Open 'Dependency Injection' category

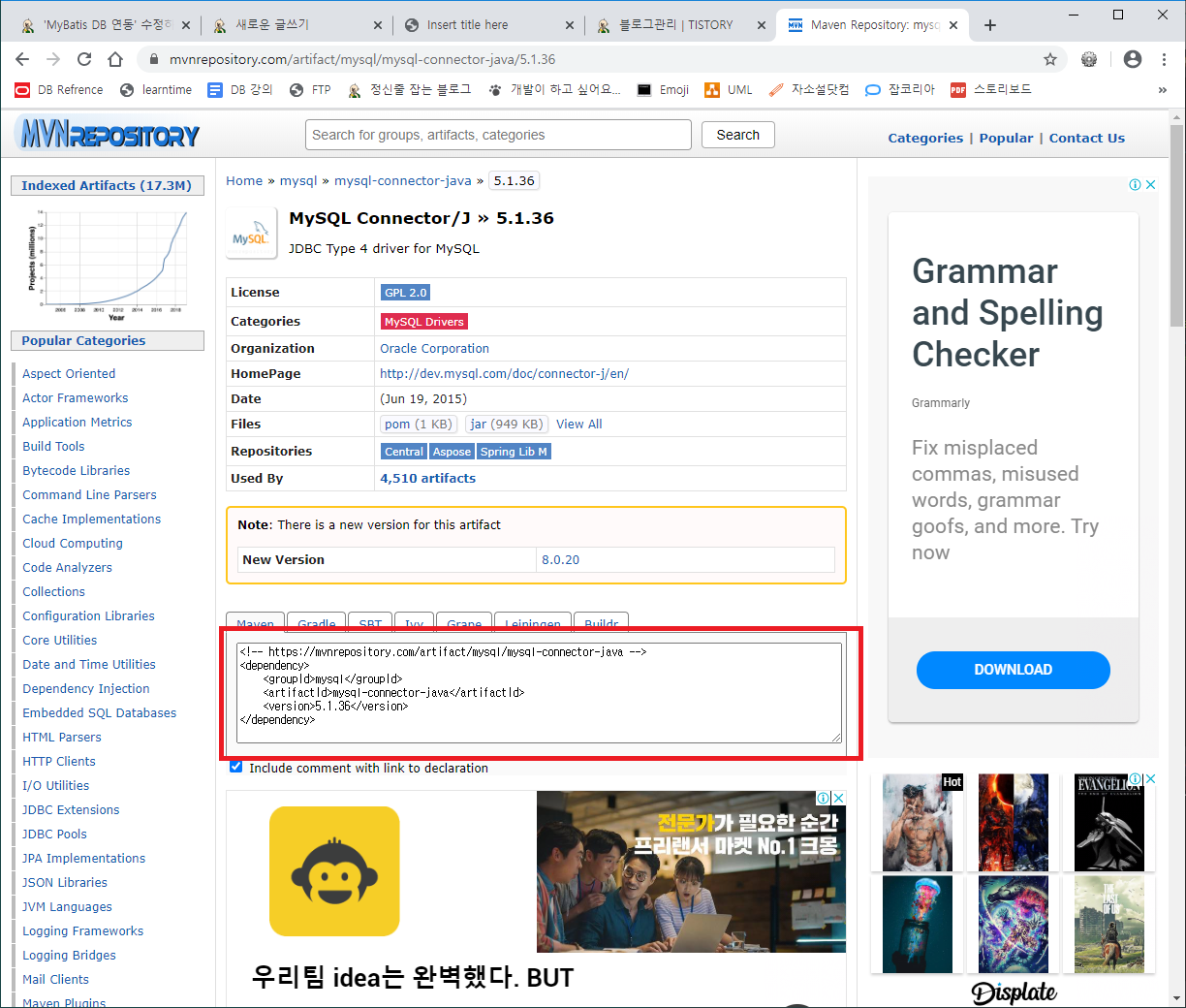coord(86,688)
